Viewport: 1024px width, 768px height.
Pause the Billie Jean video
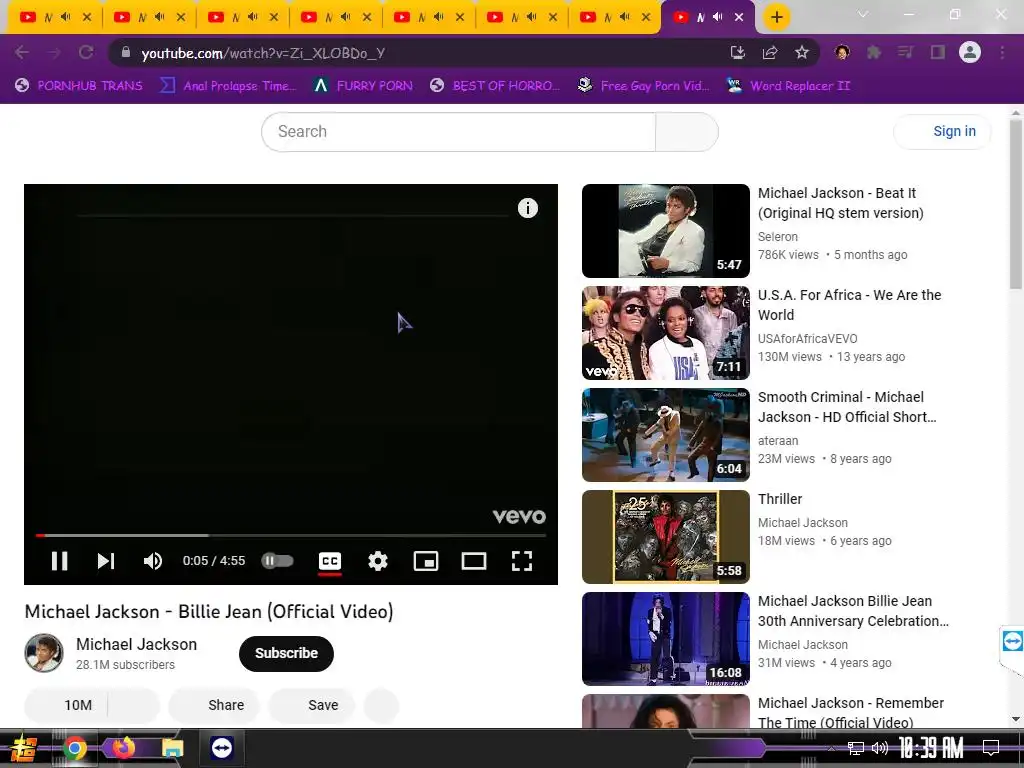pos(59,561)
